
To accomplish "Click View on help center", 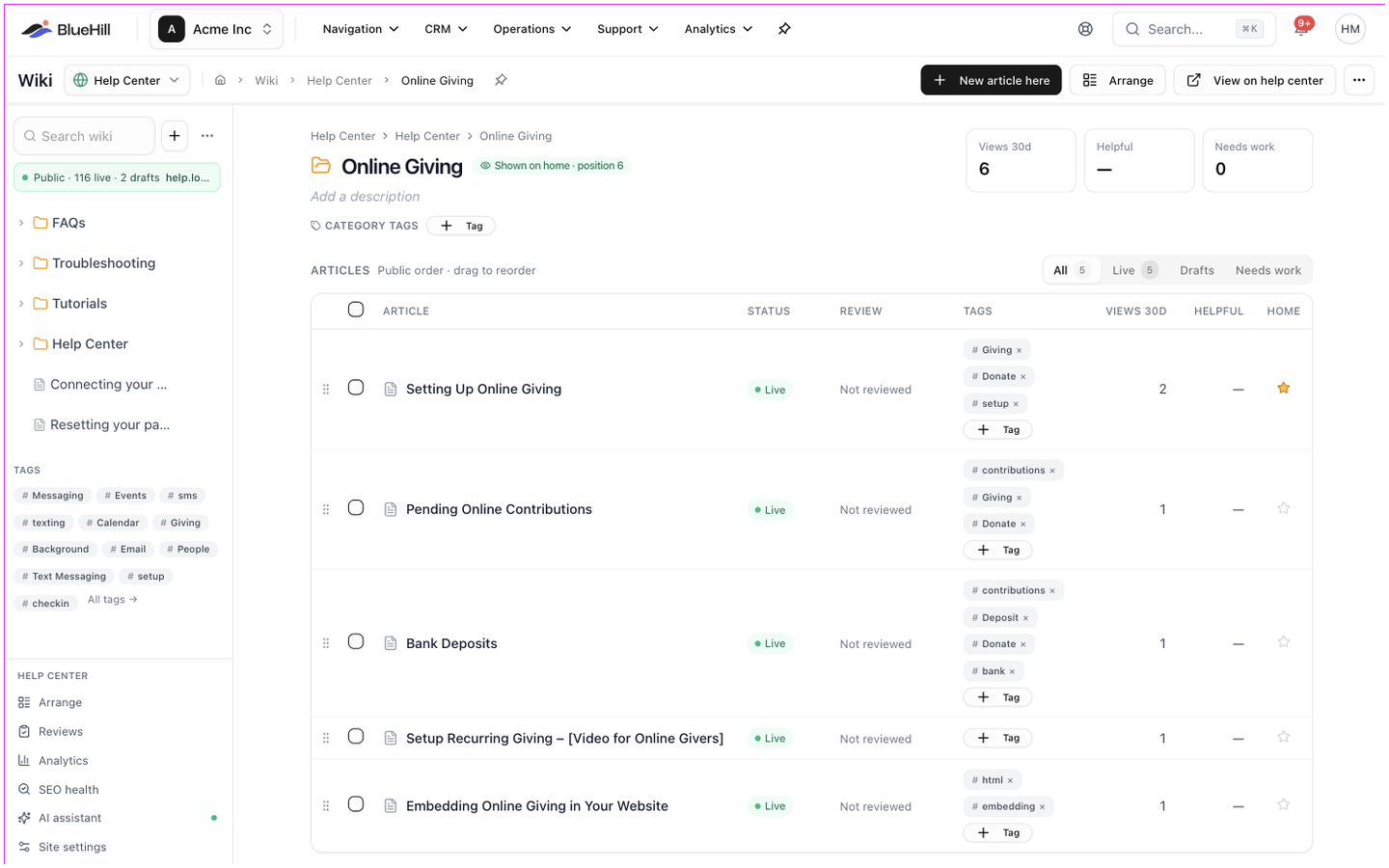I will point(1255,80).
